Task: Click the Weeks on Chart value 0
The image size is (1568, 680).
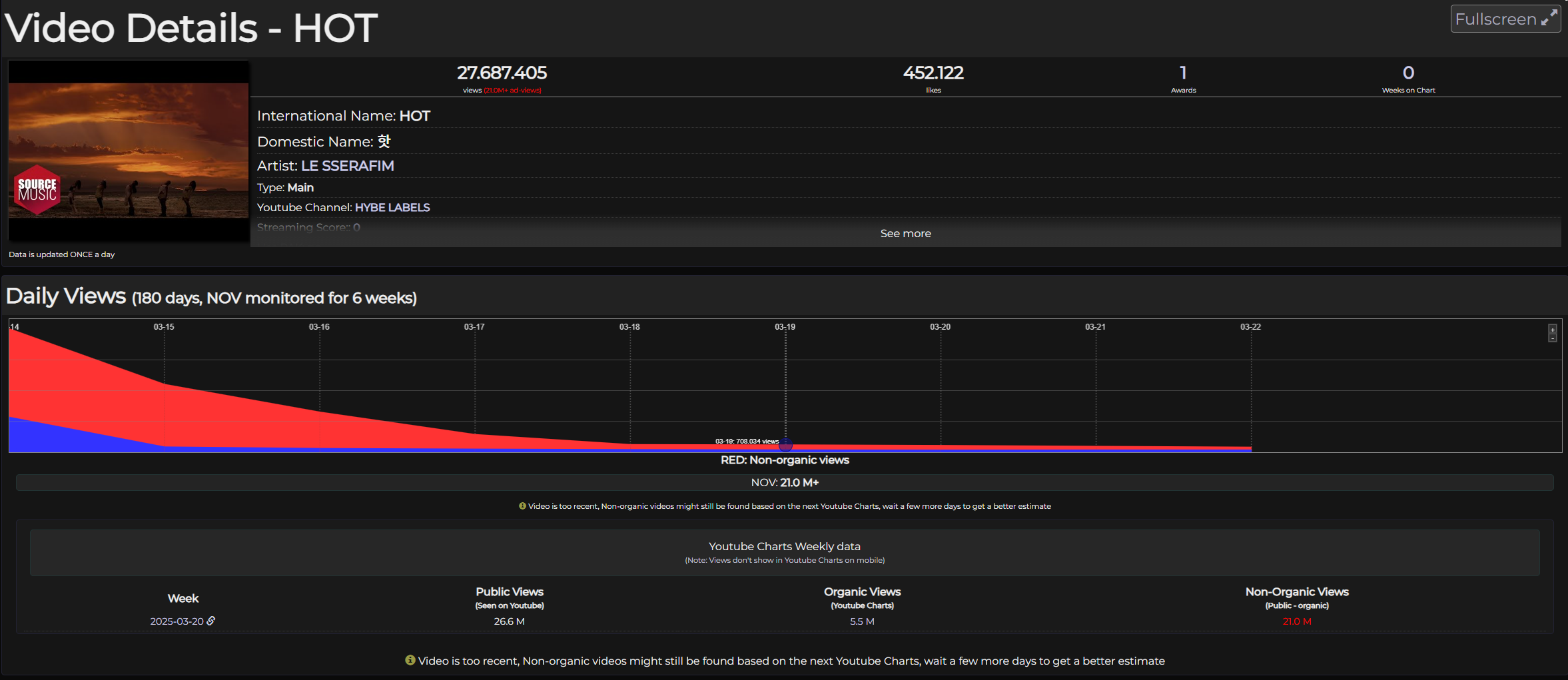Action: coord(1408,73)
